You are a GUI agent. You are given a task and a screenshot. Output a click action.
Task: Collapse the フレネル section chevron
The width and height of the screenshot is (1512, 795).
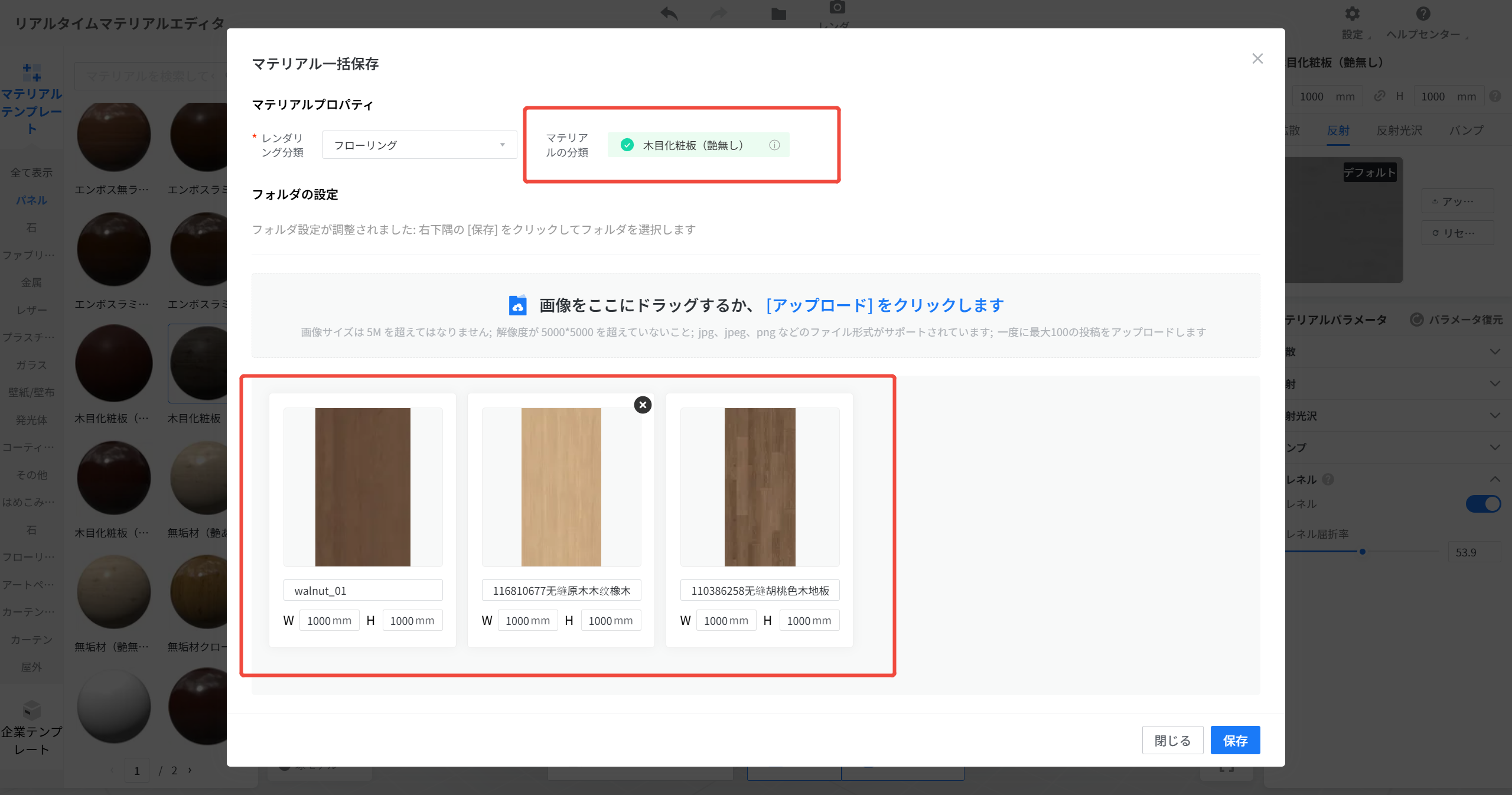click(1495, 479)
